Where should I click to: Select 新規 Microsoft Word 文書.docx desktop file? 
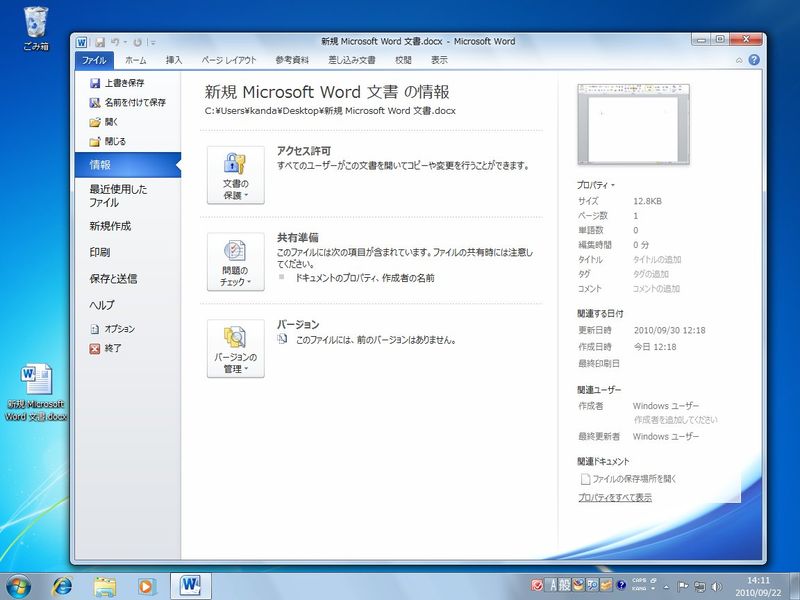[36, 392]
